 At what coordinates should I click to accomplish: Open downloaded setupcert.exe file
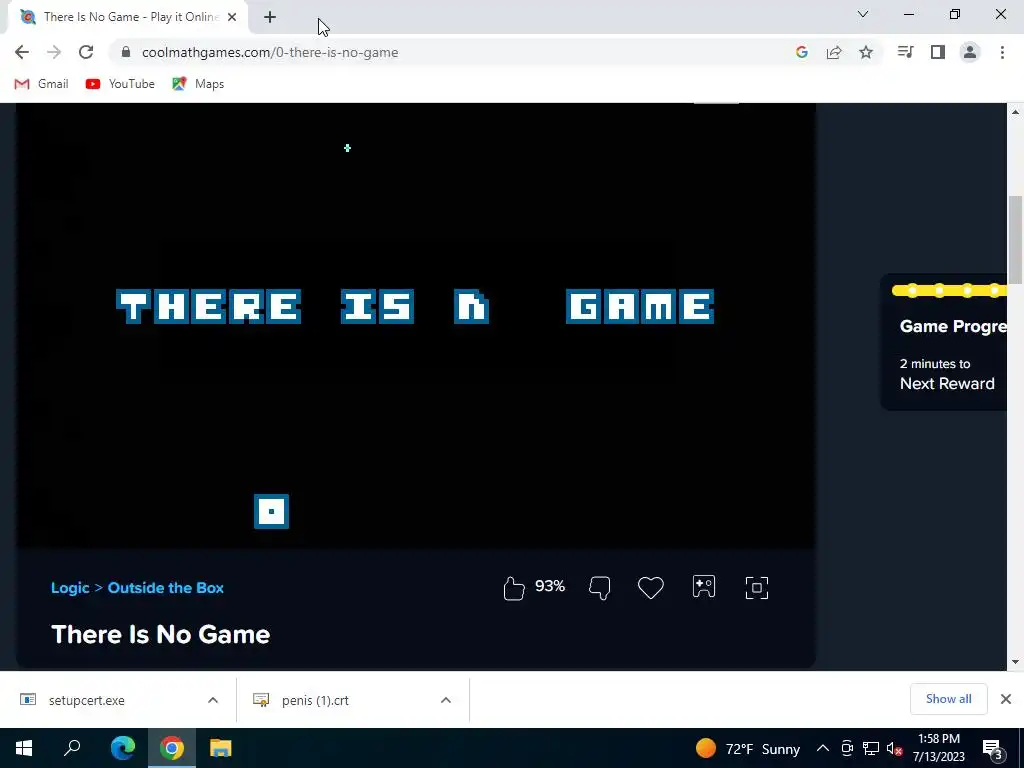coord(87,700)
